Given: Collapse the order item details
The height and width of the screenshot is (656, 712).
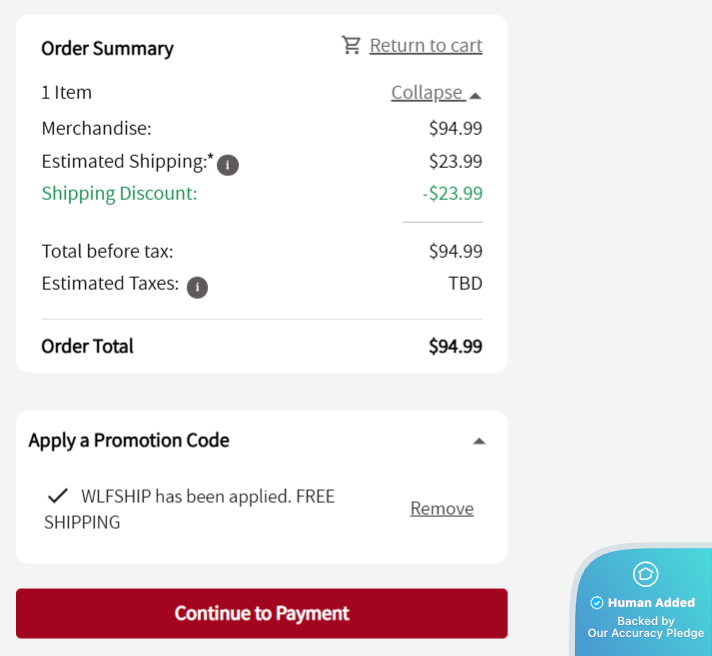Looking at the screenshot, I should [428, 93].
